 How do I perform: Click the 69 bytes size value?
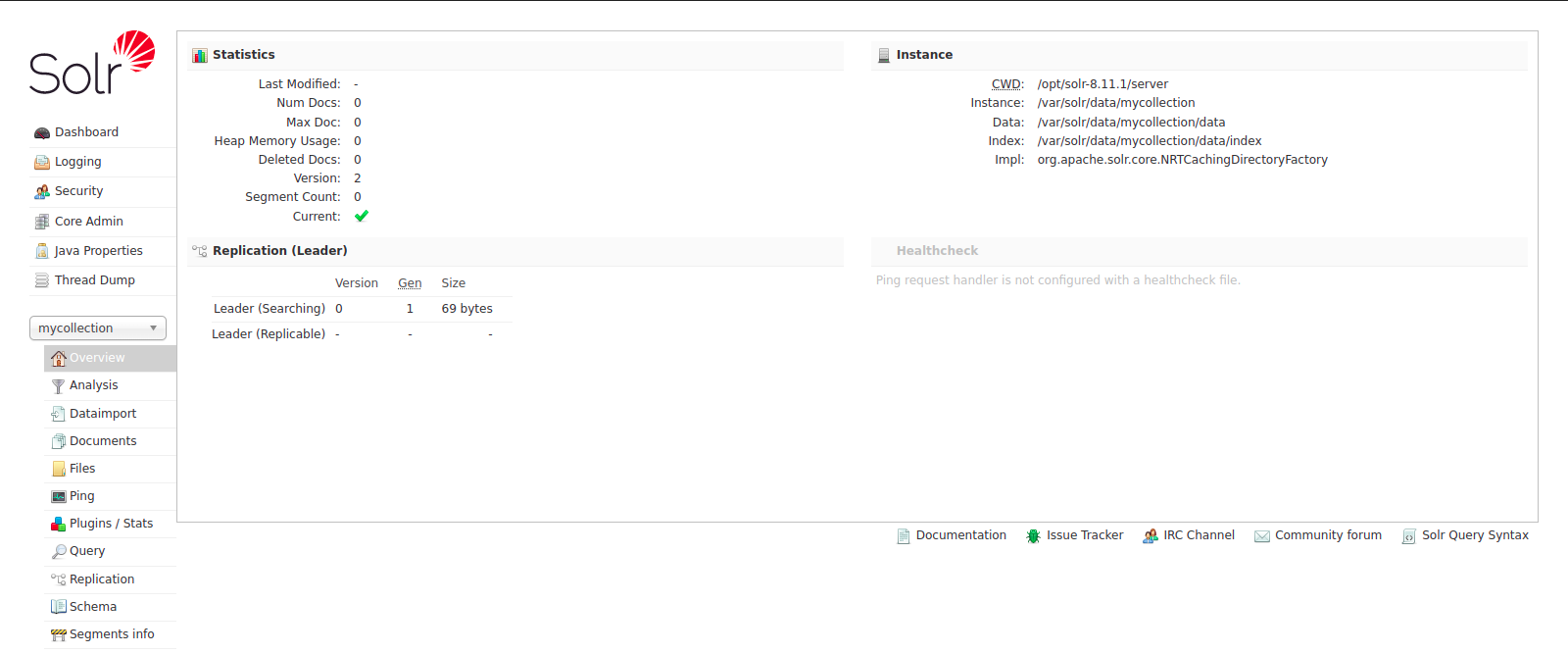467,309
